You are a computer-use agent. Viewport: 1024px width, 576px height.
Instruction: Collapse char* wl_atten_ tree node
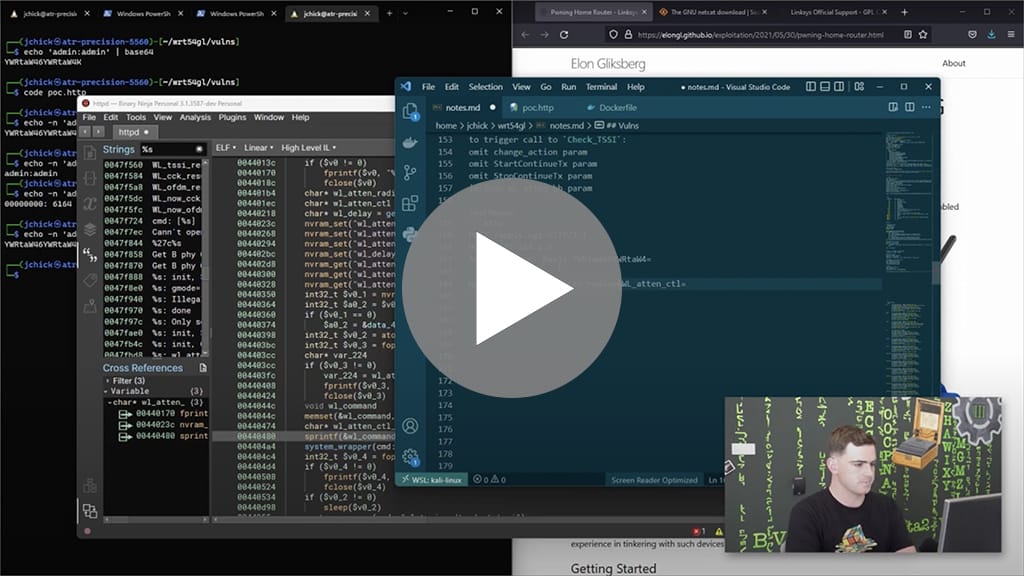click(110, 402)
